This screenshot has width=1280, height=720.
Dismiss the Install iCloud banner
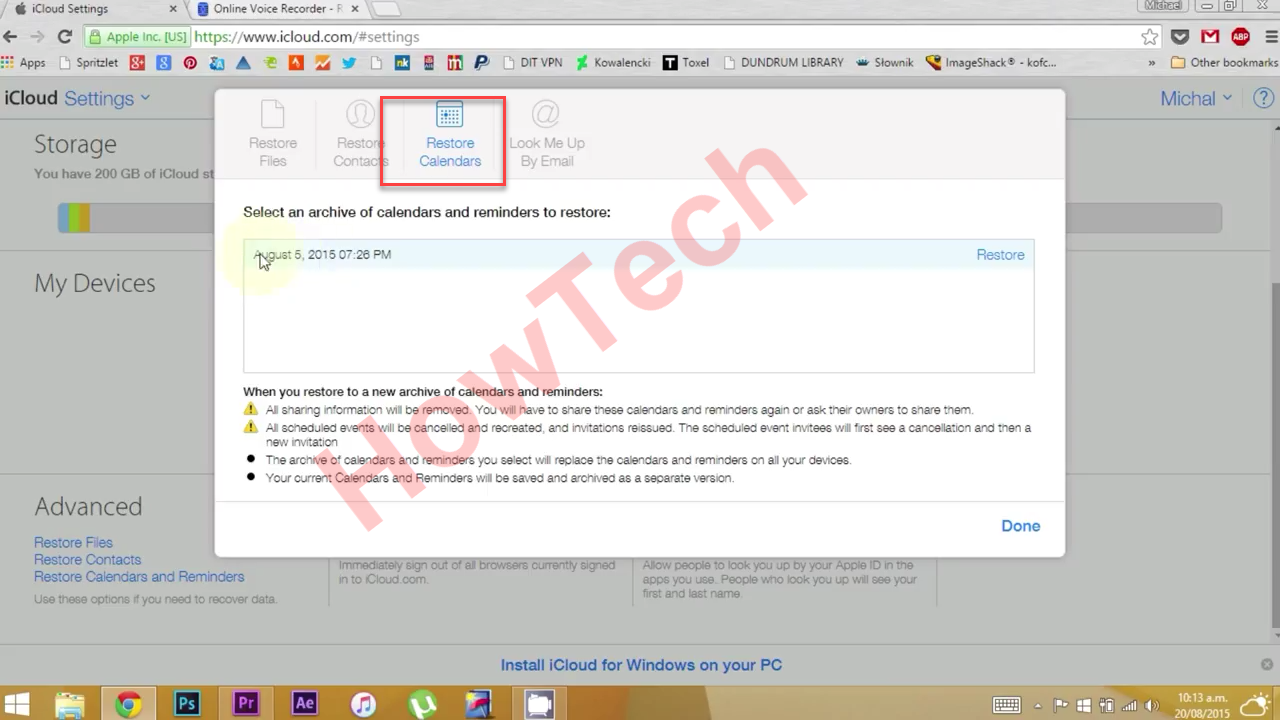(x=1266, y=665)
